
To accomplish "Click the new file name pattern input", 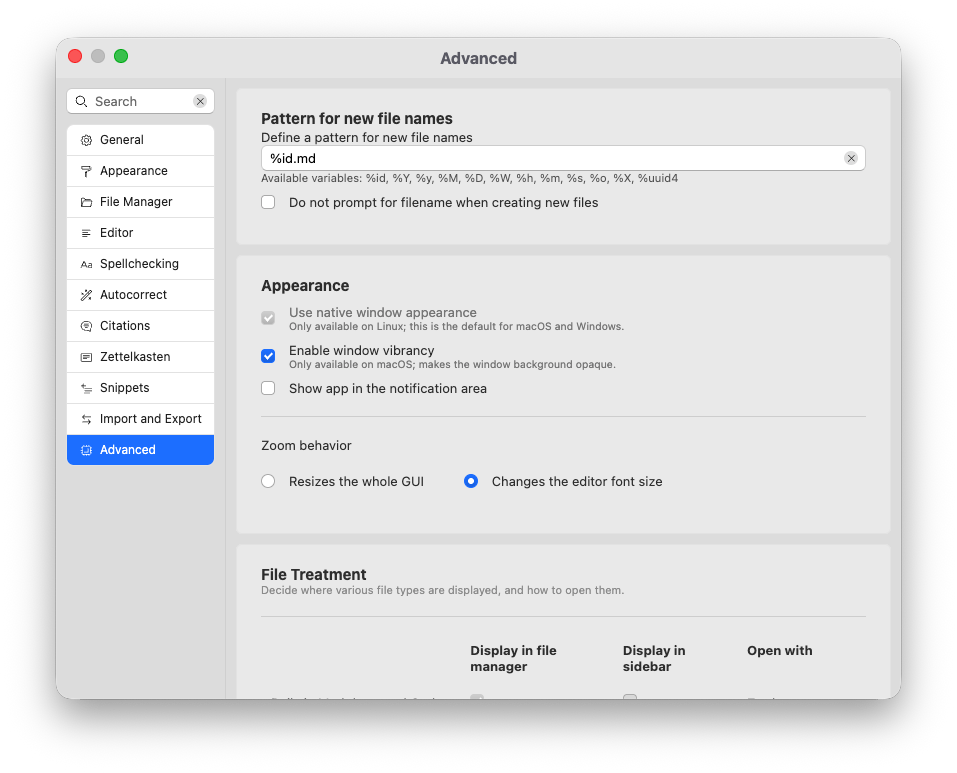I will [550, 158].
